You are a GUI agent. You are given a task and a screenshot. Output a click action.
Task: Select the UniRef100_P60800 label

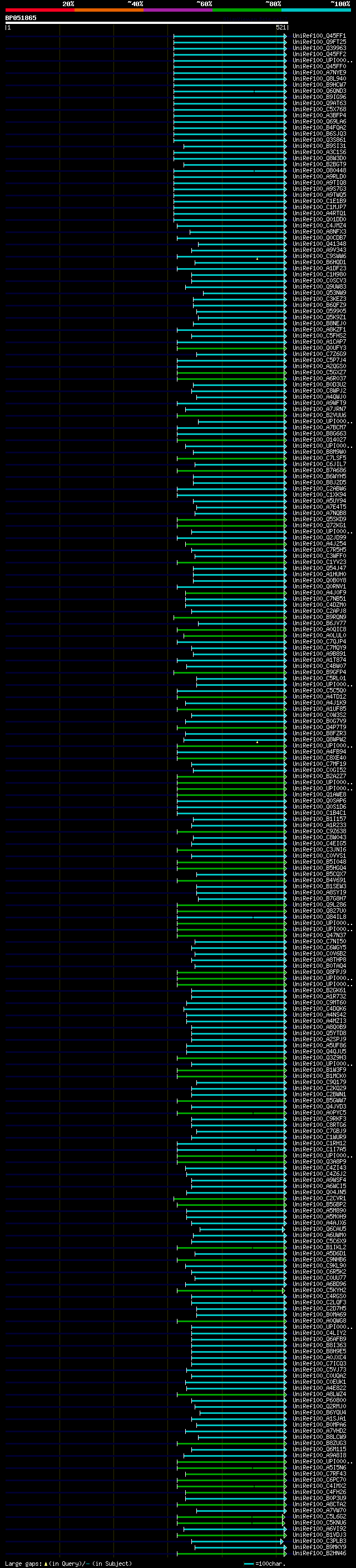click(319, 1400)
